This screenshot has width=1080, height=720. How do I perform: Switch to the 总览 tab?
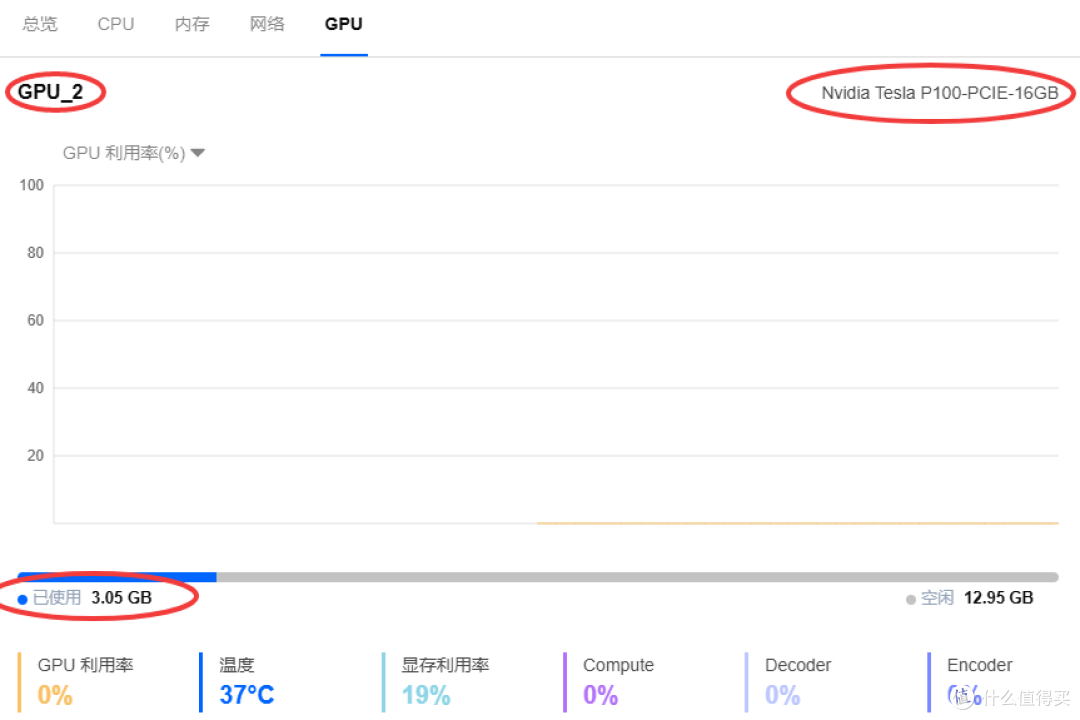(40, 24)
